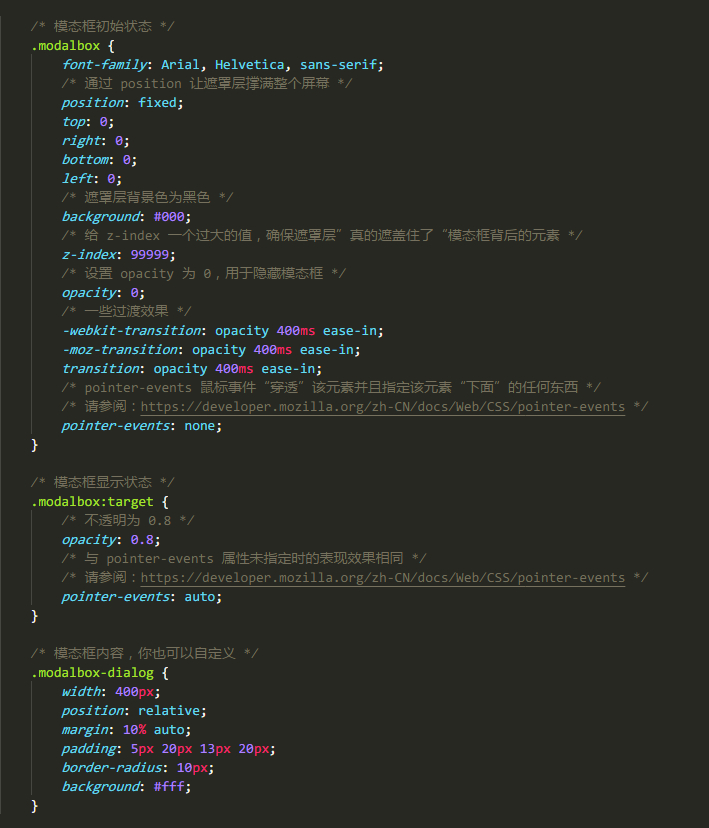Click the padding property line
Viewport: 709px width, 828px height.
168,749
